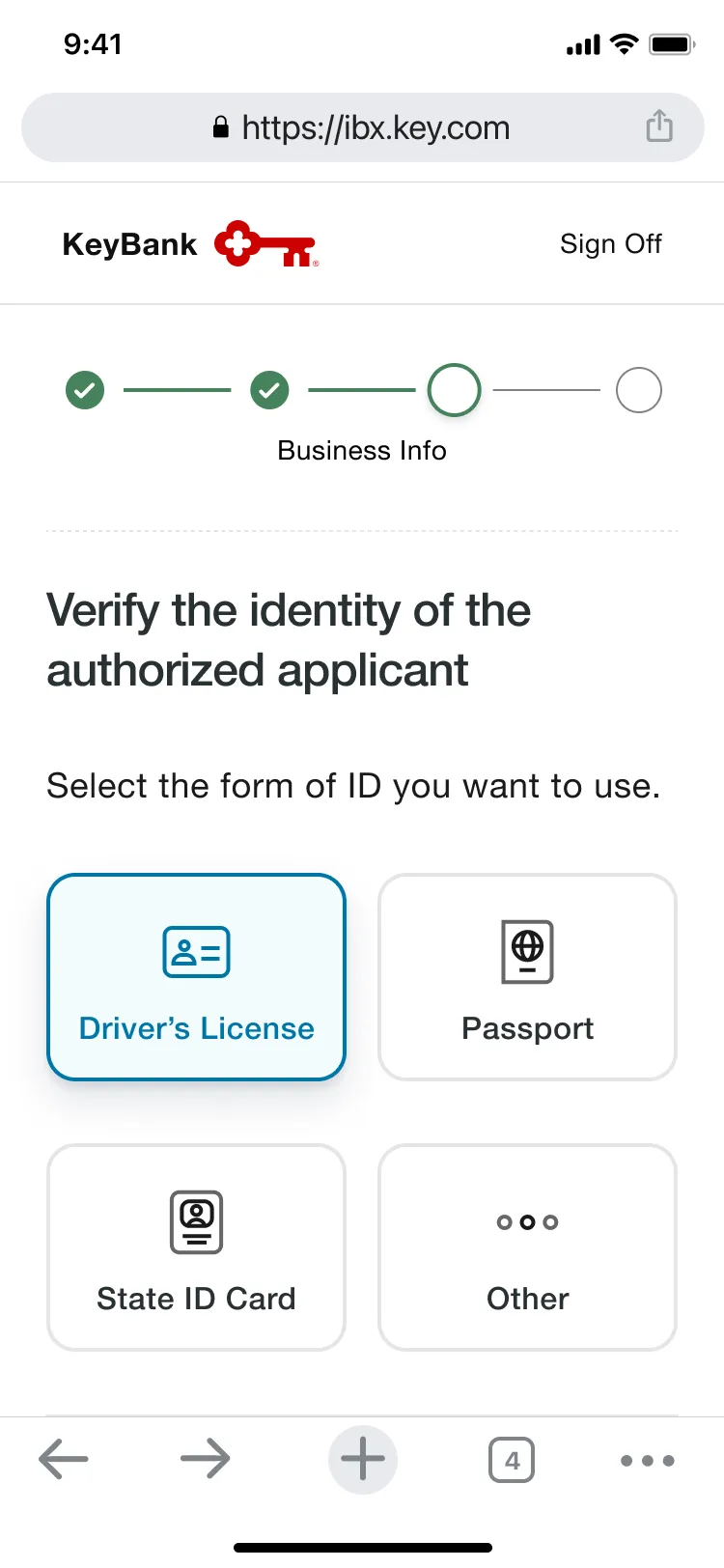Tap the share icon in address bar

(x=659, y=126)
